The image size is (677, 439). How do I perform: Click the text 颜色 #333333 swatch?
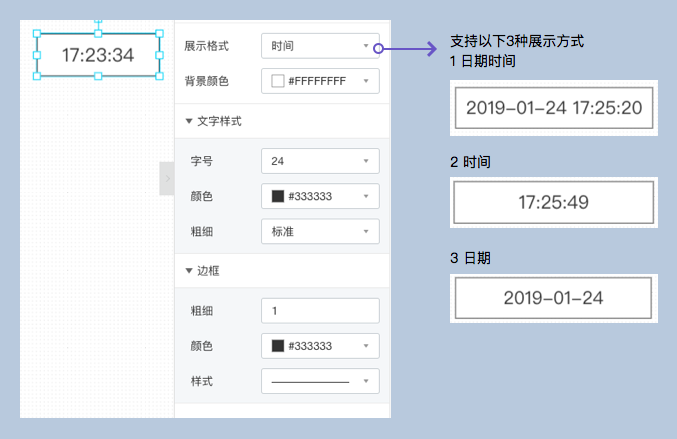tap(278, 196)
